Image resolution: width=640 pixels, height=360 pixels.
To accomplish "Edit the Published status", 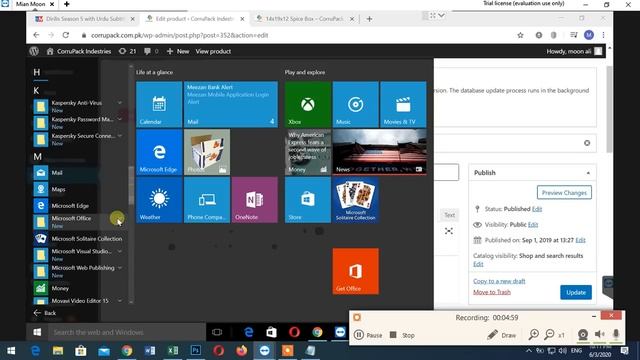I will point(537,209).
